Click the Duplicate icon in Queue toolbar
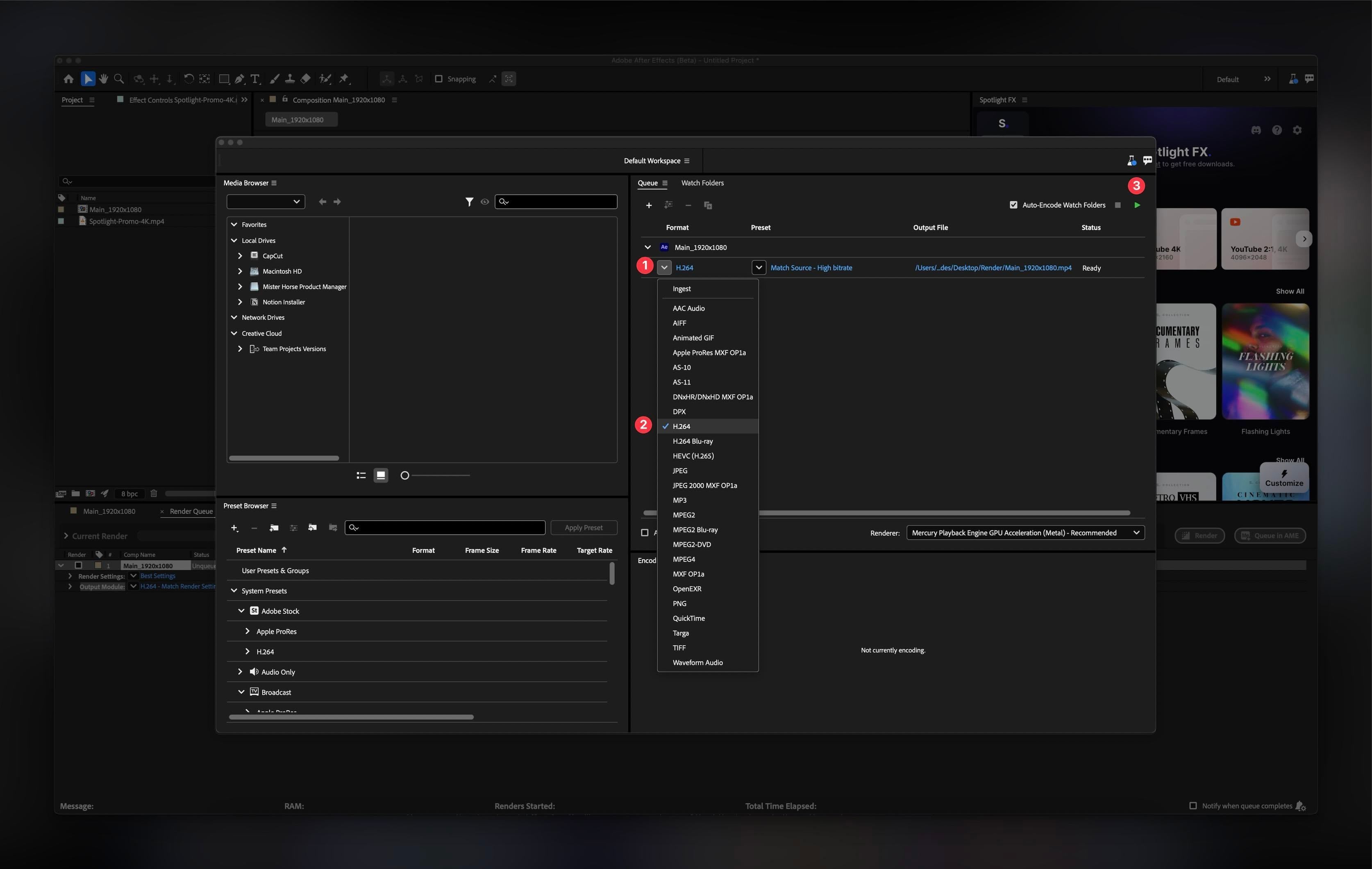Image resolution: width=1372 pixels, height=869 pixels. 708,205
